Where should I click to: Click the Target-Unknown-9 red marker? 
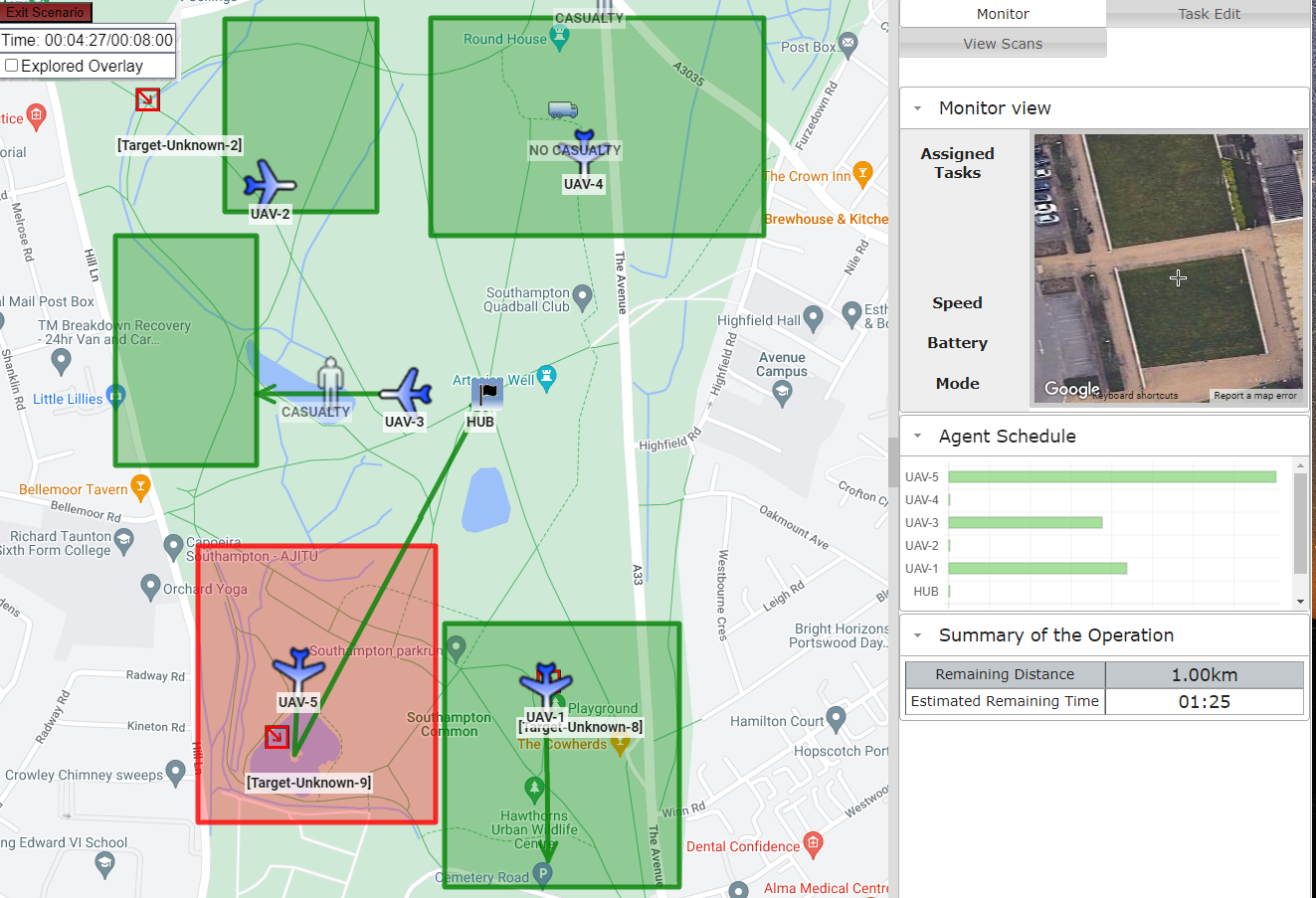[x=277, y=737]
